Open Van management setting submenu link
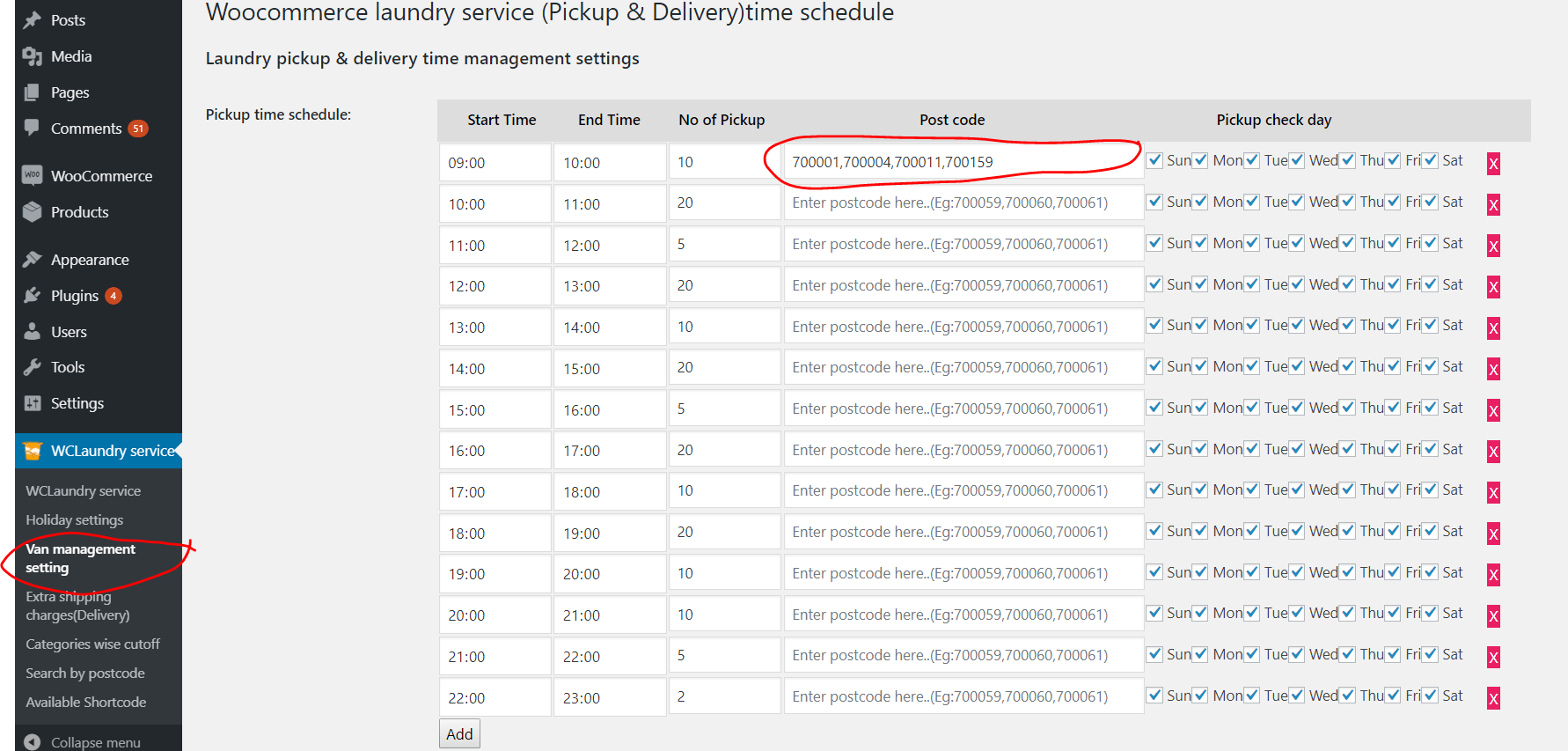1568x751 pixels. [x=80, y=558]
